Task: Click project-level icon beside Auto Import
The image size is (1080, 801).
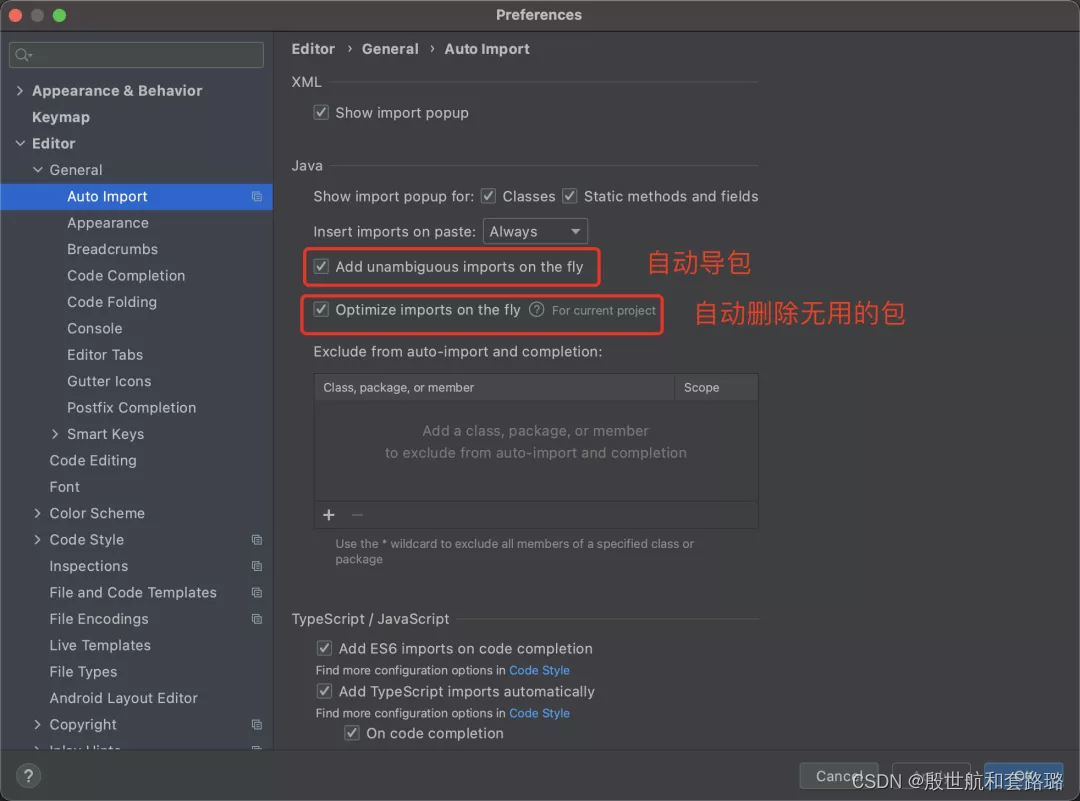Action: [257, 196]
